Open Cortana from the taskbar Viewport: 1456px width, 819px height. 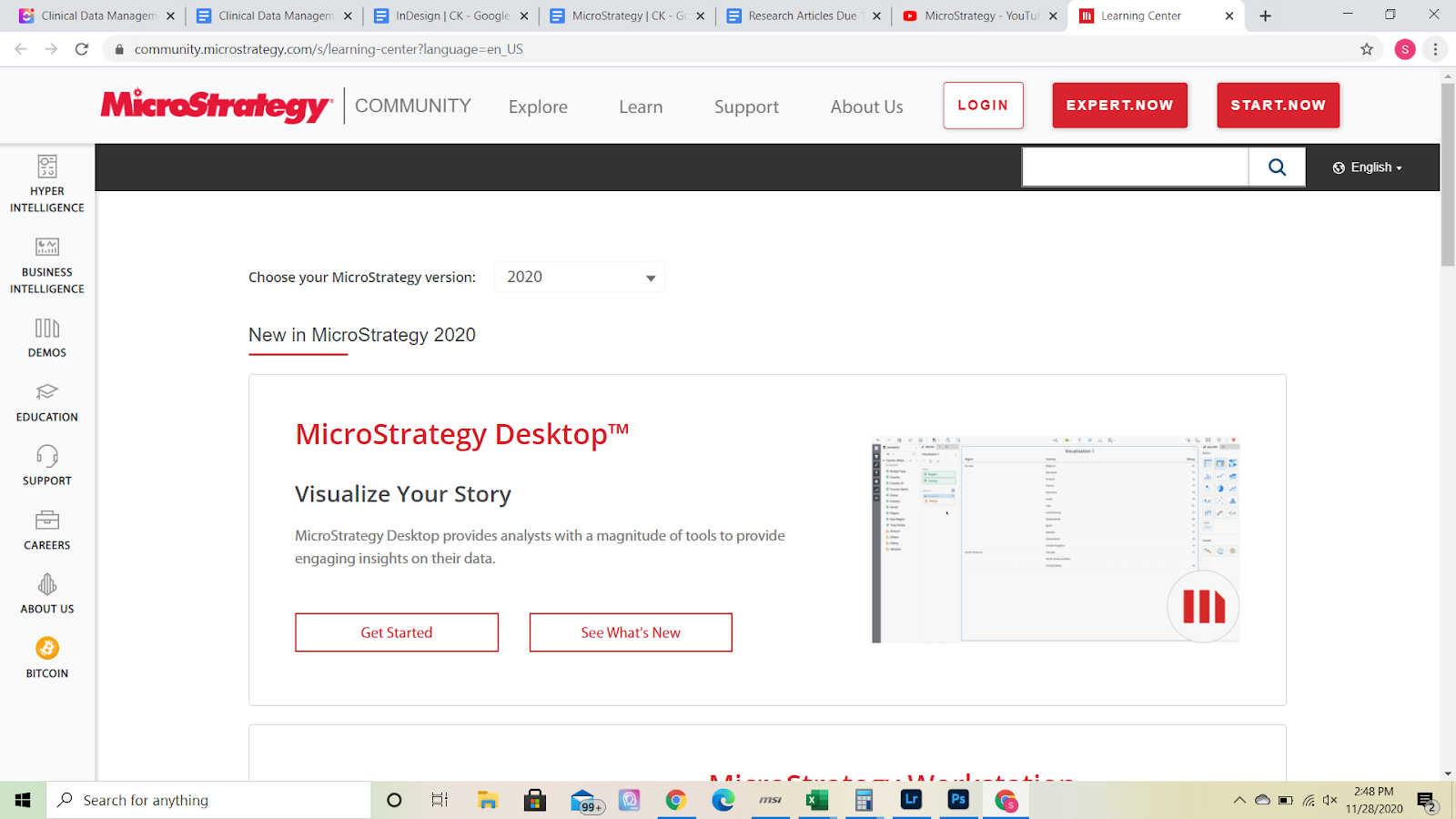coord(394,800)
